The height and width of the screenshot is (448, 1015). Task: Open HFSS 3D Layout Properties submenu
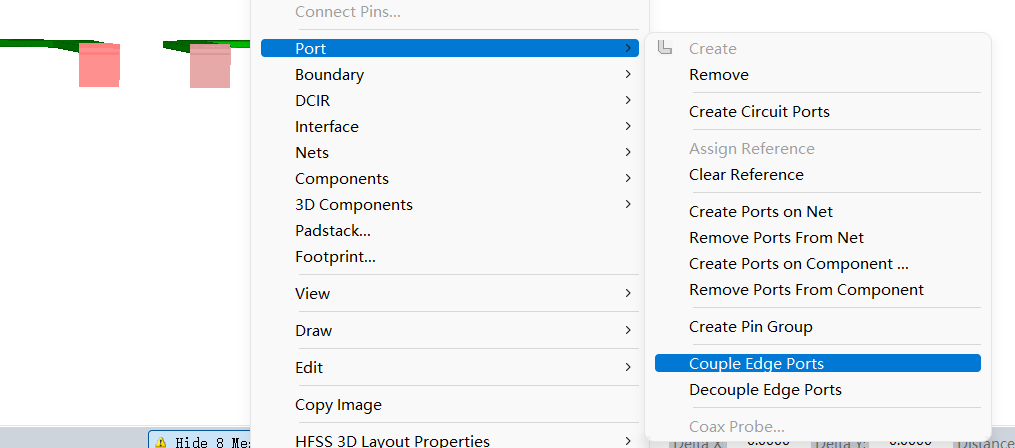tap(392, 441)
